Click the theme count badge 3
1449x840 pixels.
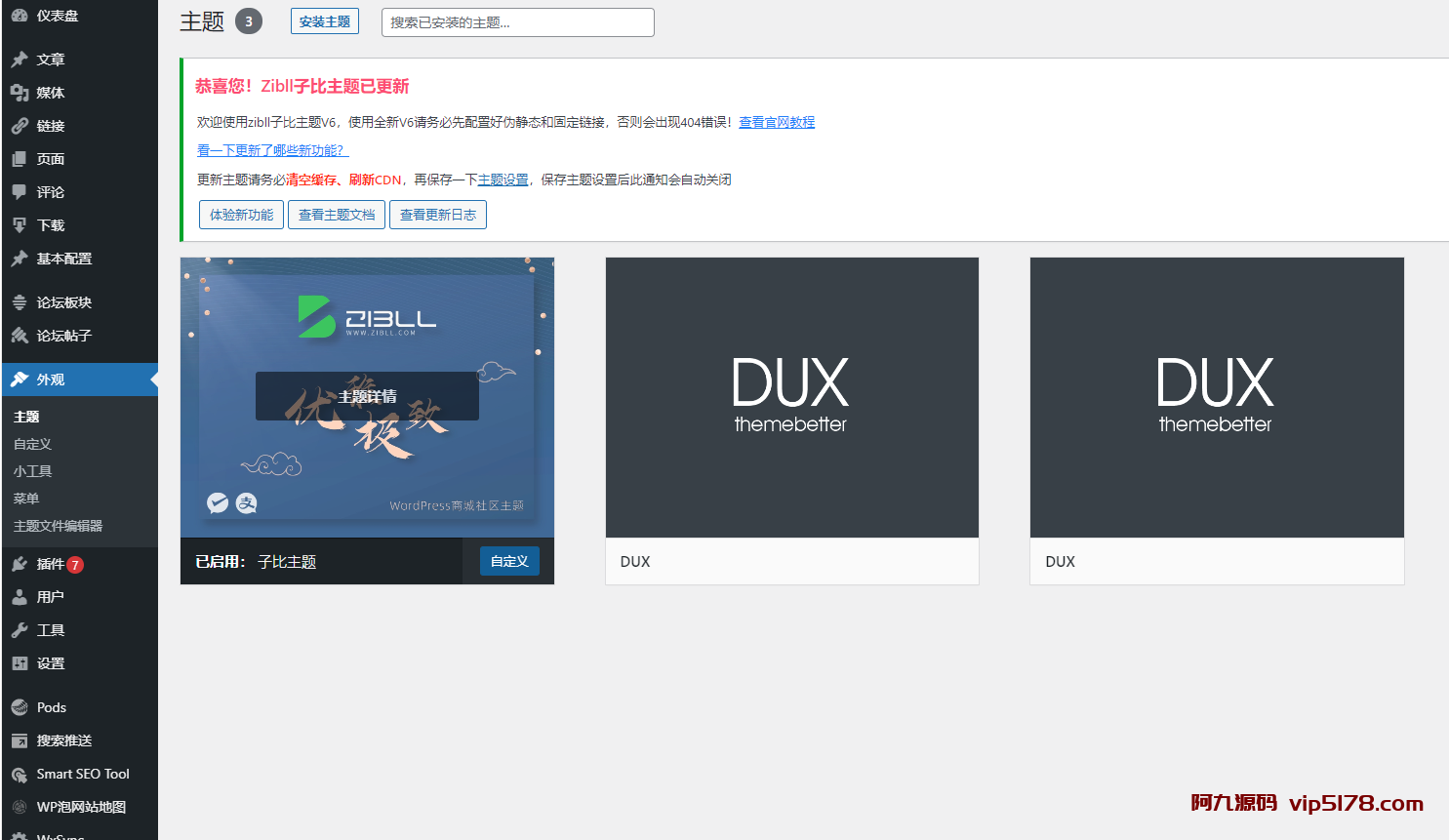(x=249, y=21)
